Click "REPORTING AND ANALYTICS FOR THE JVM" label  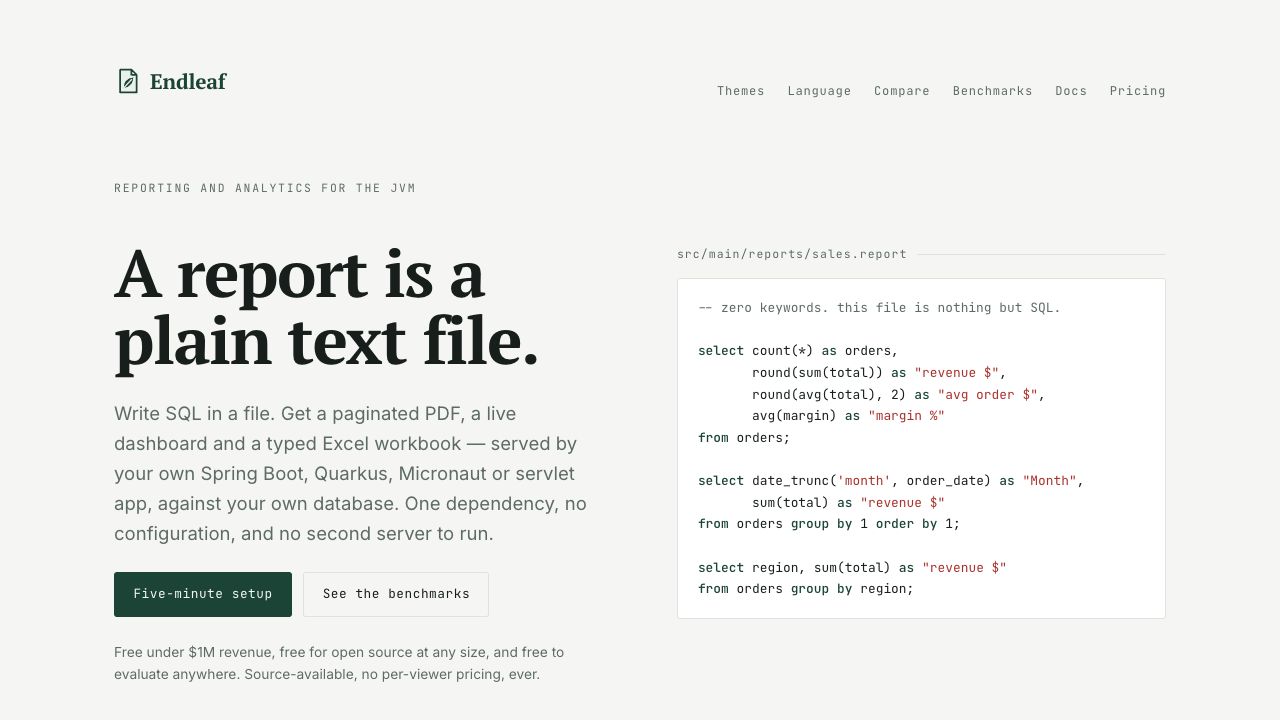265,188
